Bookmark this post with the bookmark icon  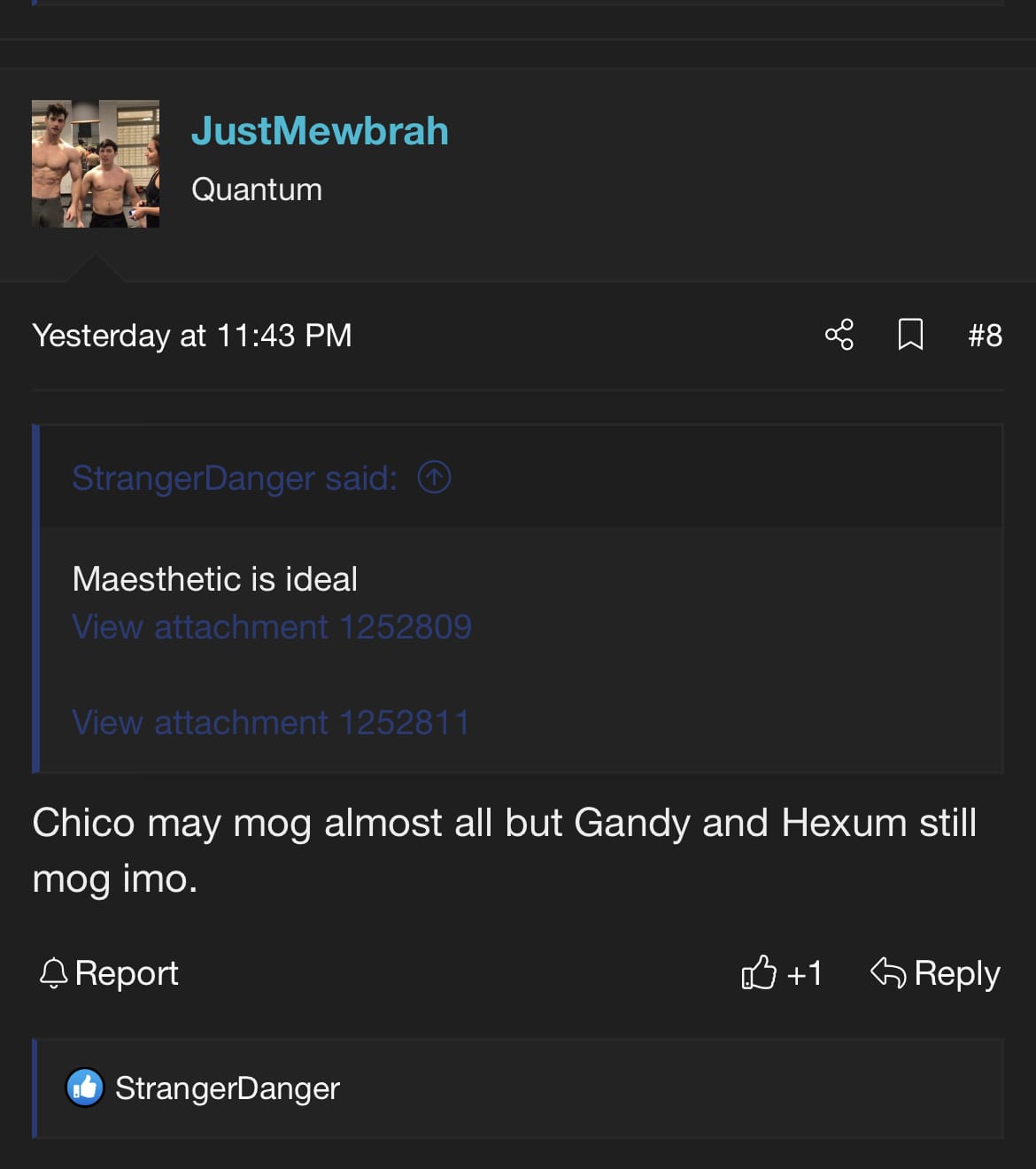(x=910, y=335)
